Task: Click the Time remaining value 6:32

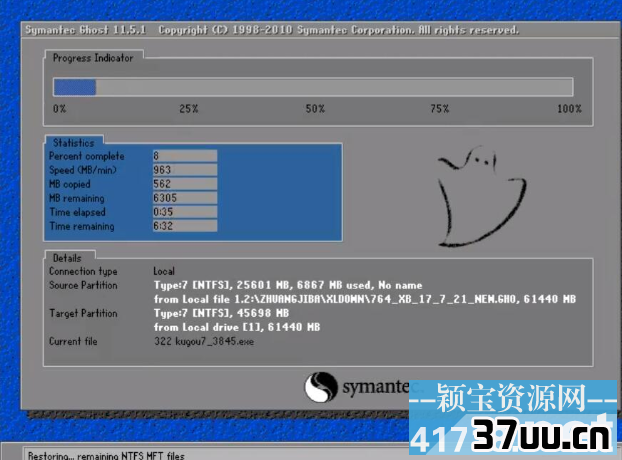Action: pyautogui.click(x=185, y=226)
